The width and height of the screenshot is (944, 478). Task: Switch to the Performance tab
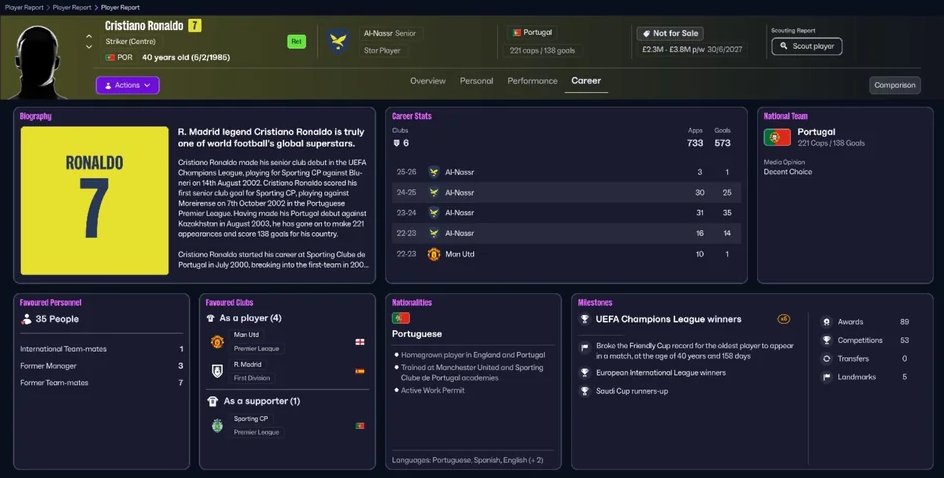click(532, 81)
